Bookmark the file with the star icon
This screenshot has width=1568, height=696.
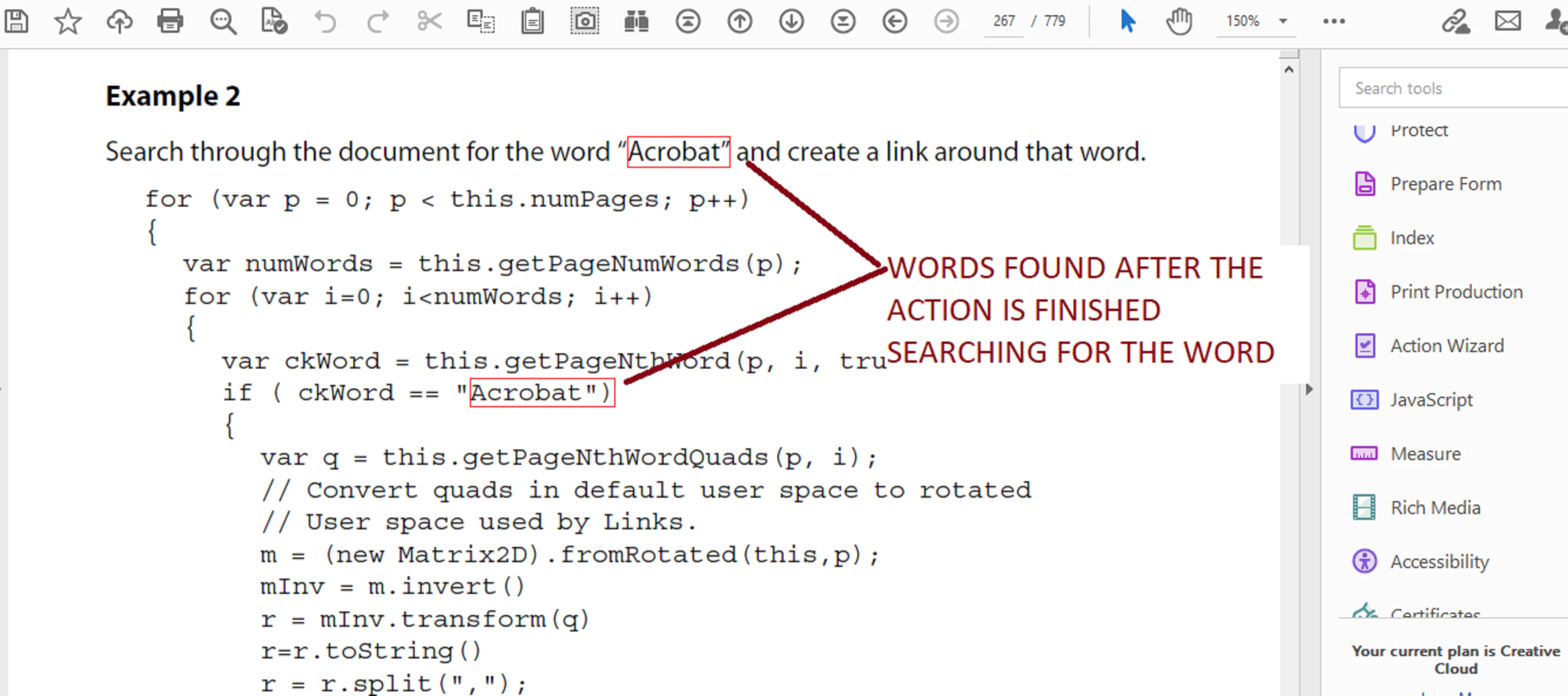pyautogui.click(x=68, y=21)
